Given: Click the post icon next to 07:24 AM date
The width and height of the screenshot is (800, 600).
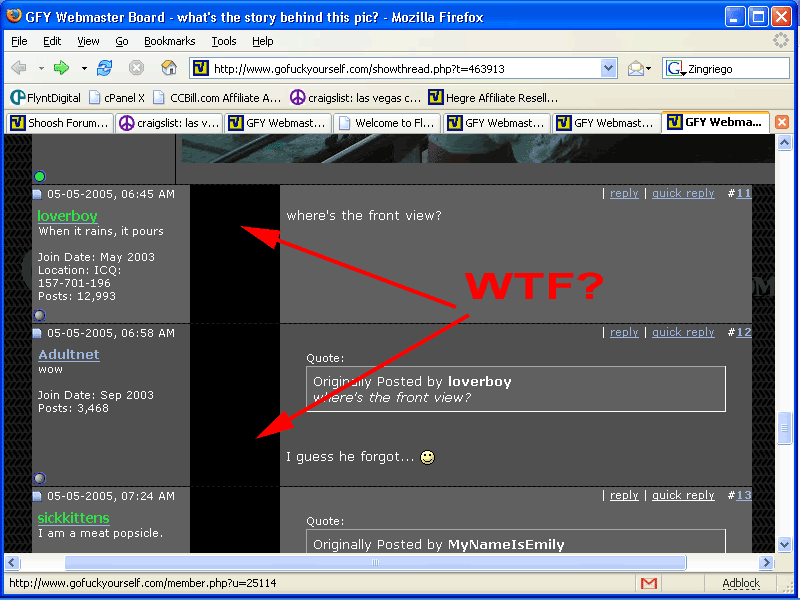Looking at the screenshot, I should coord(37,496).
